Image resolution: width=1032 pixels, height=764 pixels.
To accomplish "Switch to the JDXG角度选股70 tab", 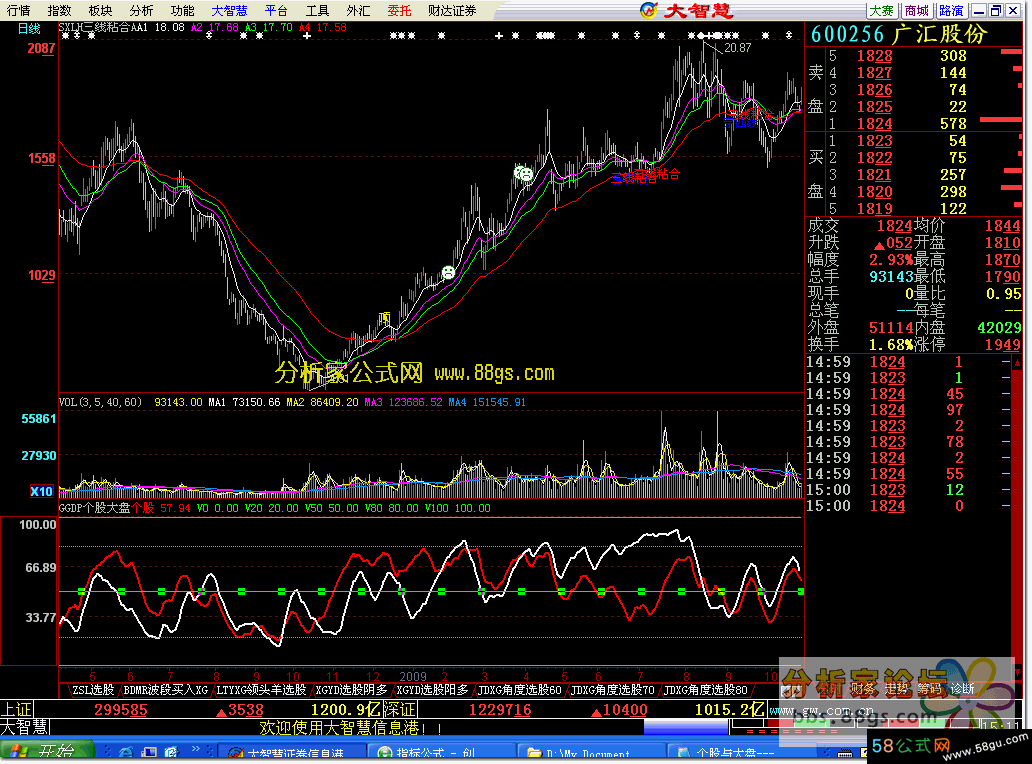I will pyautogui.click(x=613, y=690).
